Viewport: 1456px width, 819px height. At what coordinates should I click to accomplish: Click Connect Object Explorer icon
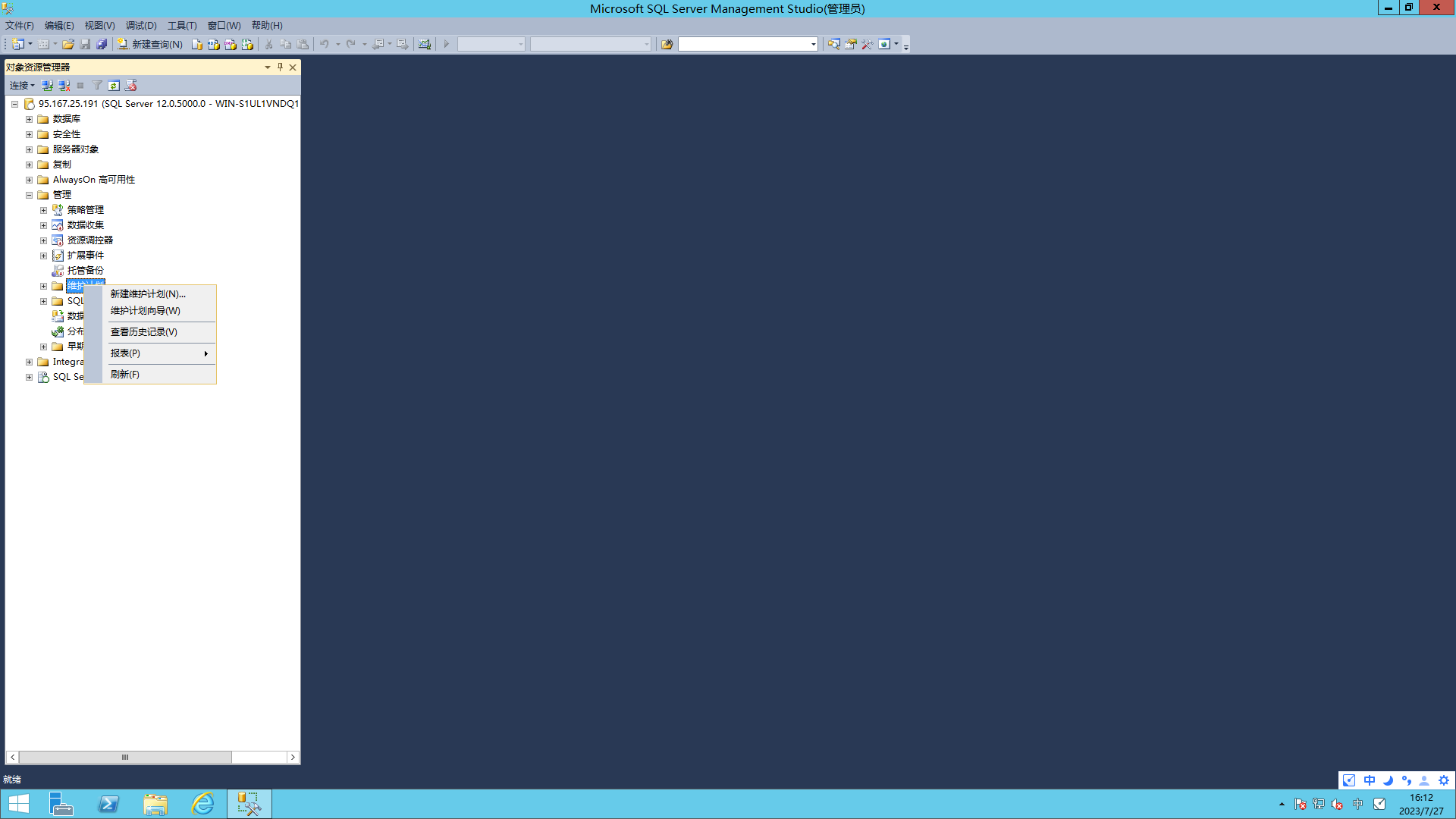(x=47, y=86)
